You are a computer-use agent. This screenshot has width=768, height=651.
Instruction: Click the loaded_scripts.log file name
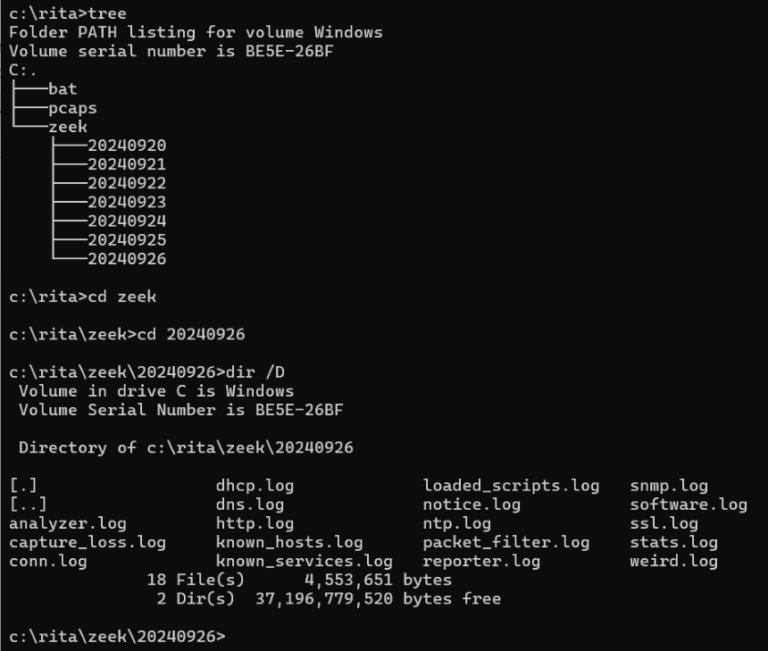pyautogui.click(x=511, y=486)
